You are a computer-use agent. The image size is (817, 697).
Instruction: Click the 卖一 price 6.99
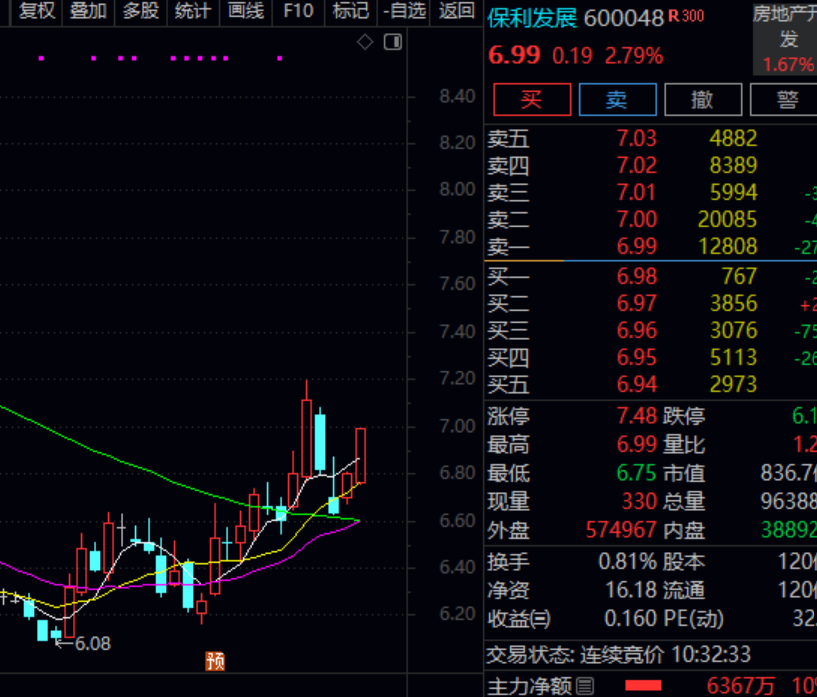637,246
